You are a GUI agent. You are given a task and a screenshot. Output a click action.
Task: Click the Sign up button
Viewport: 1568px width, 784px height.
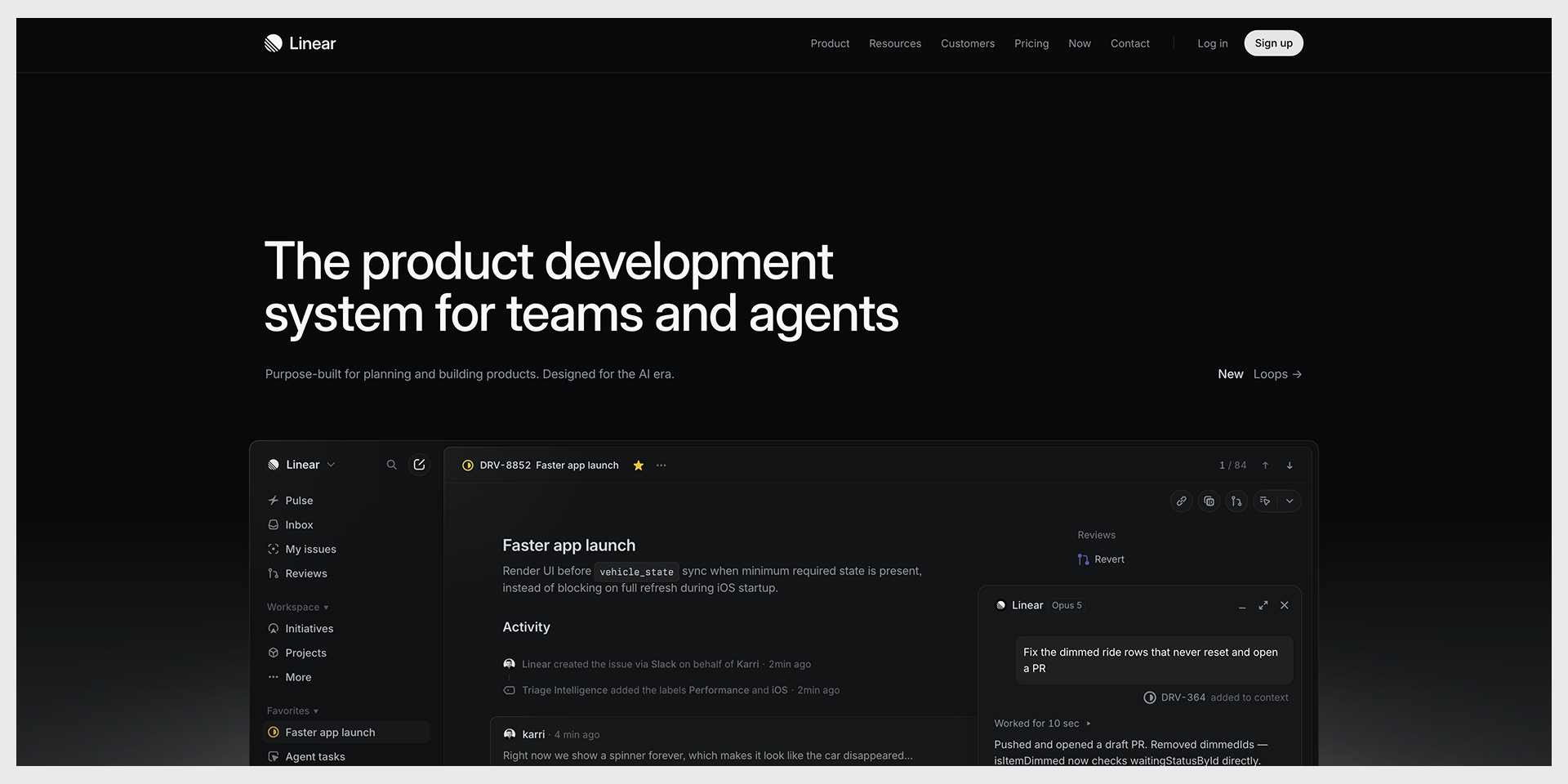1274,43
